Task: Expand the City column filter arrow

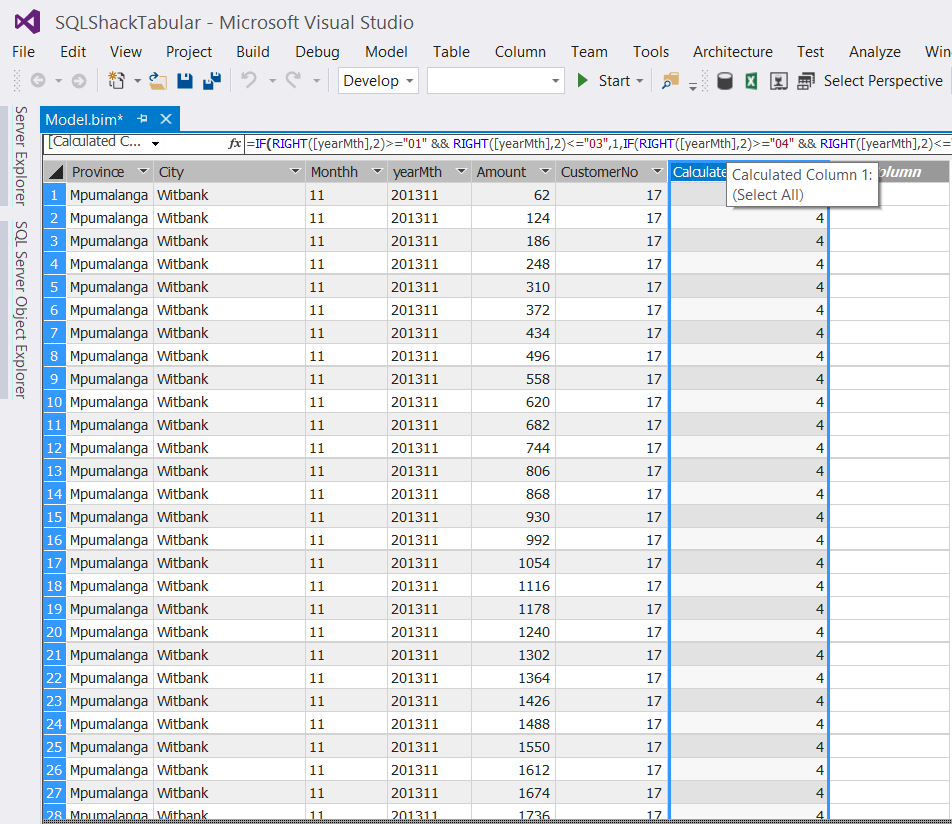Action: (x=295, y=172)
